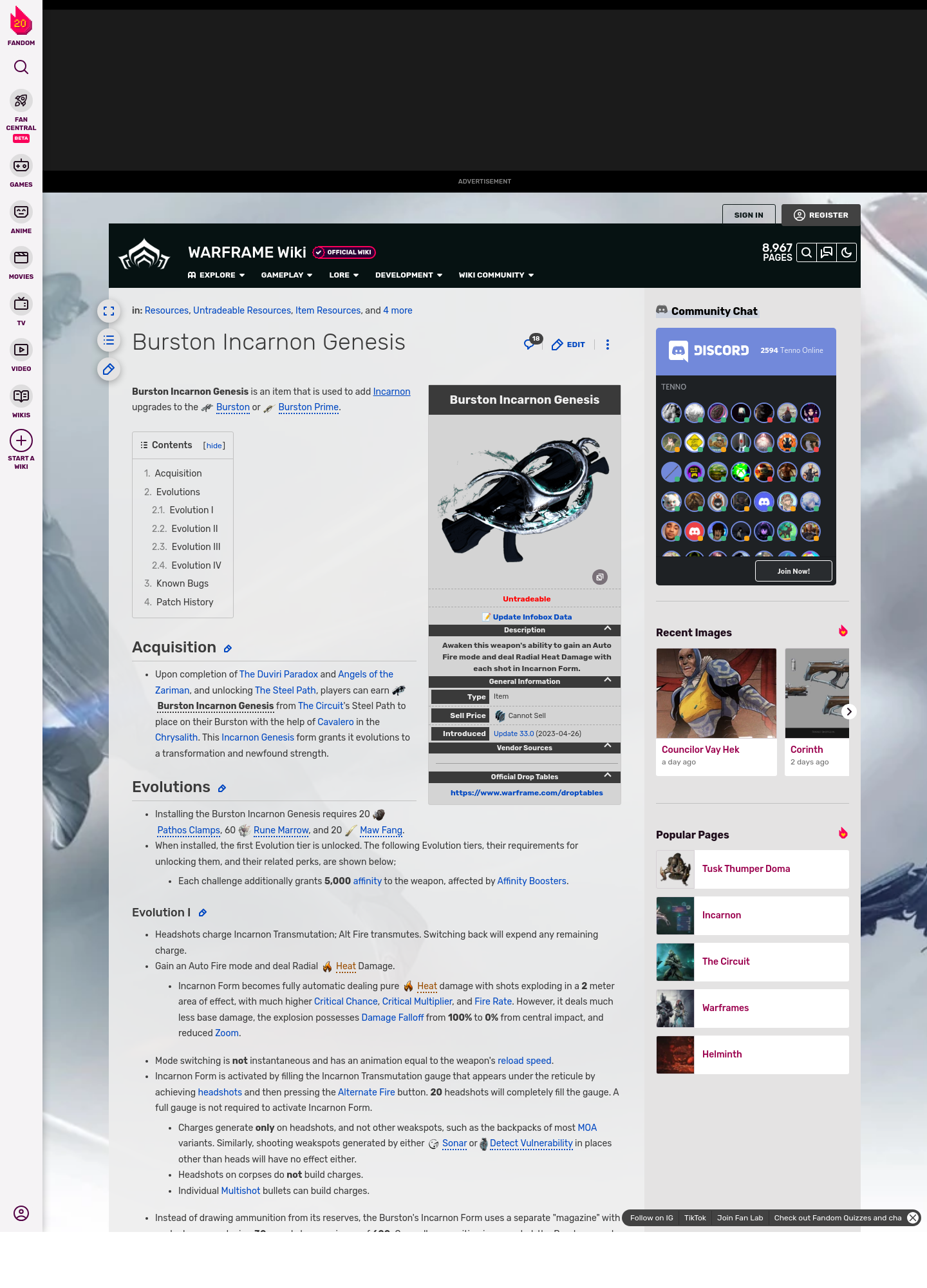Screen dimensions: 927x1288
Task: Open the Development dropdown menu
Action: (x=409, y=275)
